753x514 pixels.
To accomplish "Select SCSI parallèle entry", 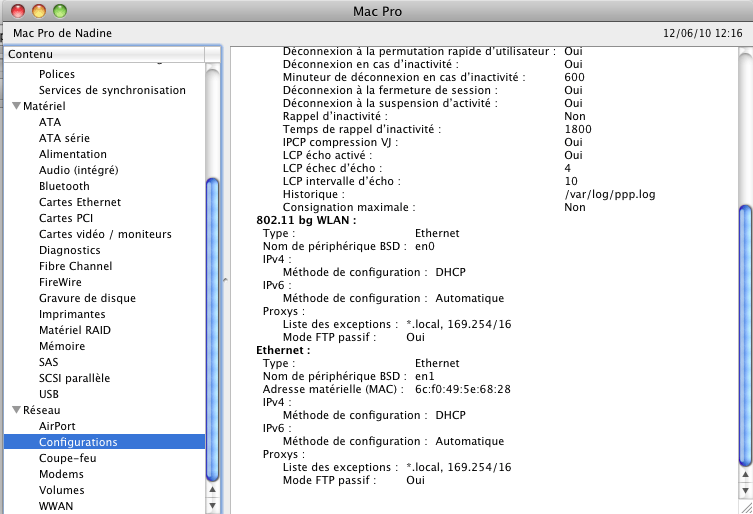I will coord(74,378).
